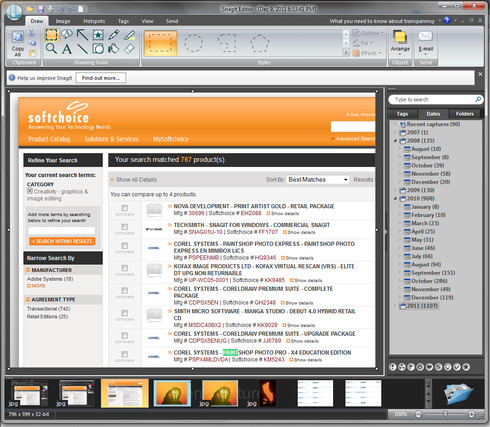The width and height of the screenshot is (490, 427).
Task: Toggle the star flag
Action: pos(466,367)
